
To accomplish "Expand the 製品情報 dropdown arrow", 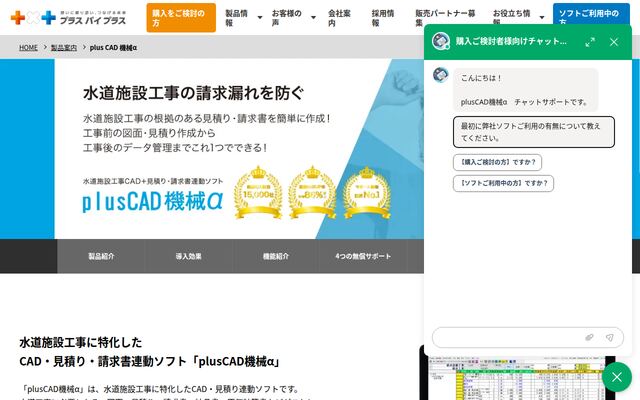I will (x=260, y=18).
